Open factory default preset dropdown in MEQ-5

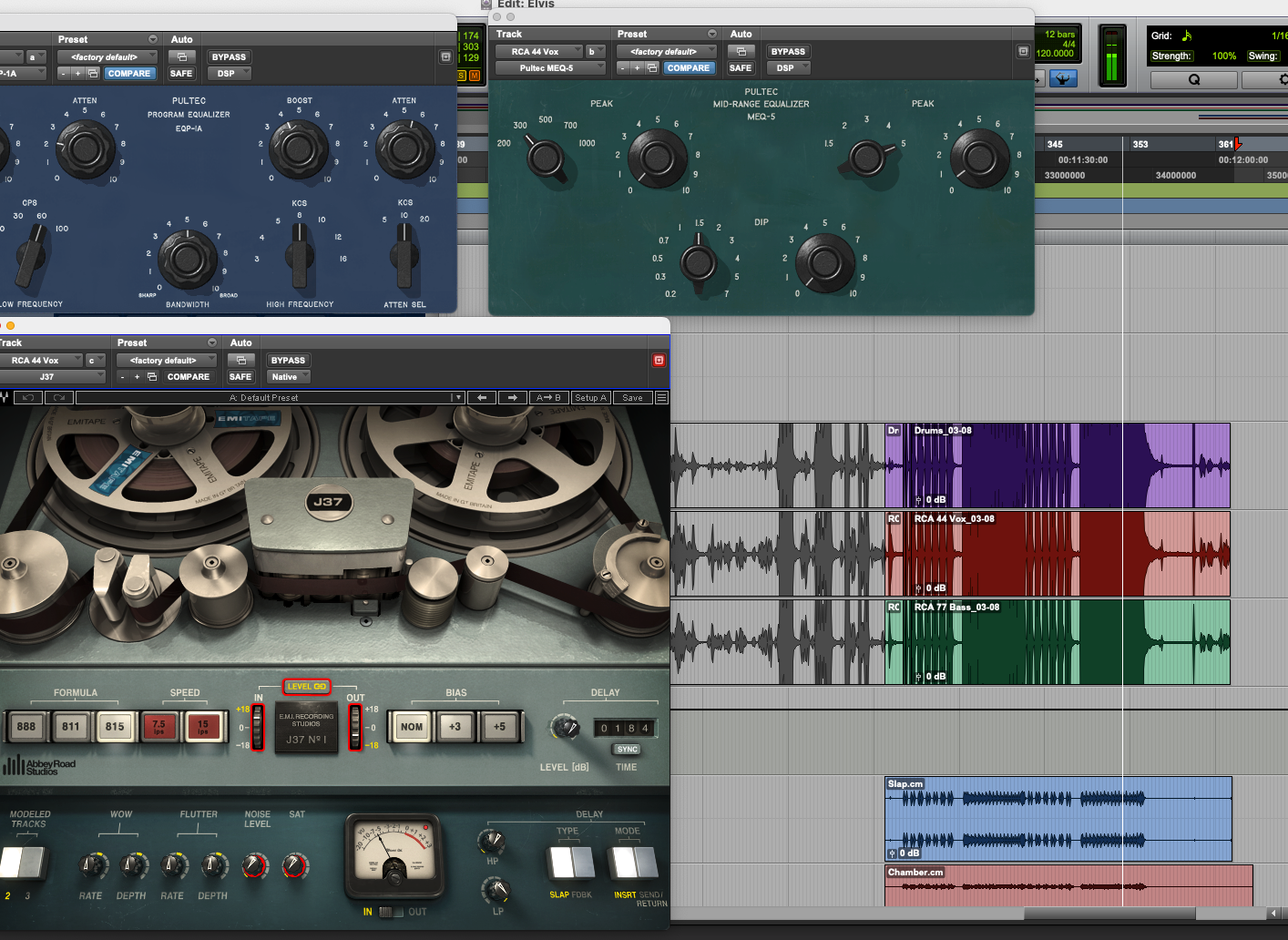(x=668, y=52)
